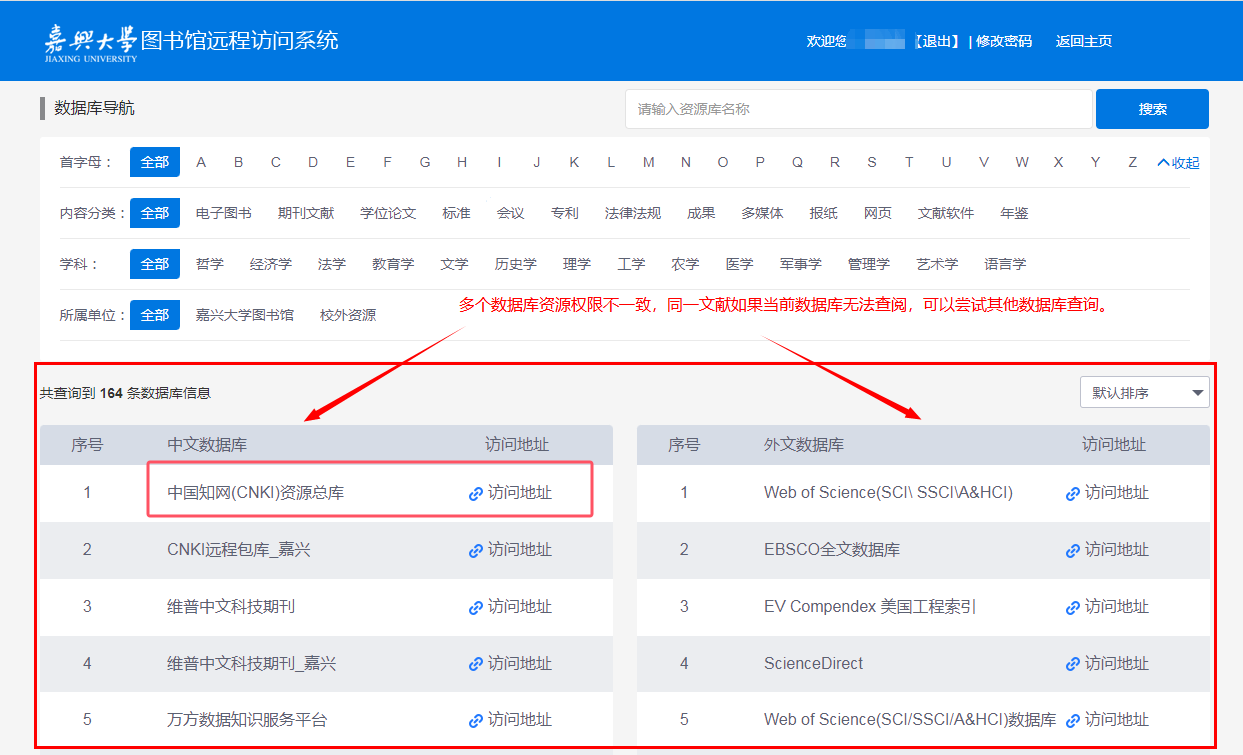Click link icon for EV Compendex

click(x=1073, y=608)
